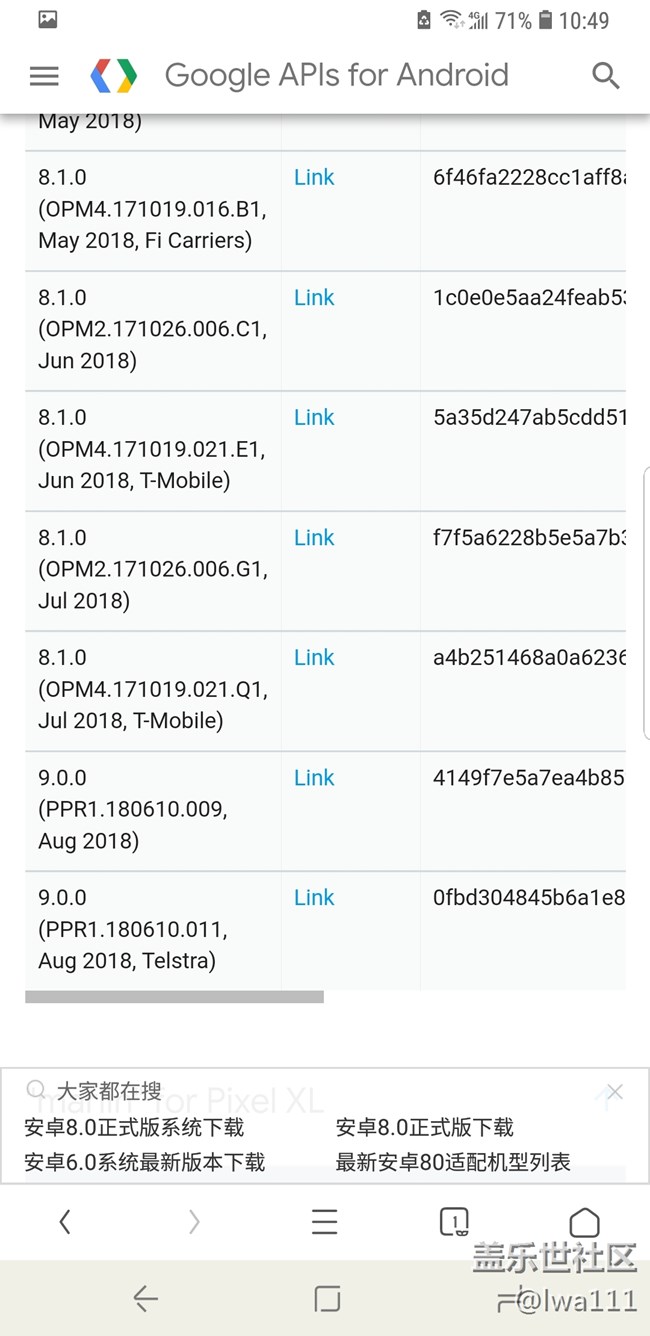Screen dimensions: 650x1336
Task: Click the table's horizontal scrollbar
Action: (x=174, y=997)
